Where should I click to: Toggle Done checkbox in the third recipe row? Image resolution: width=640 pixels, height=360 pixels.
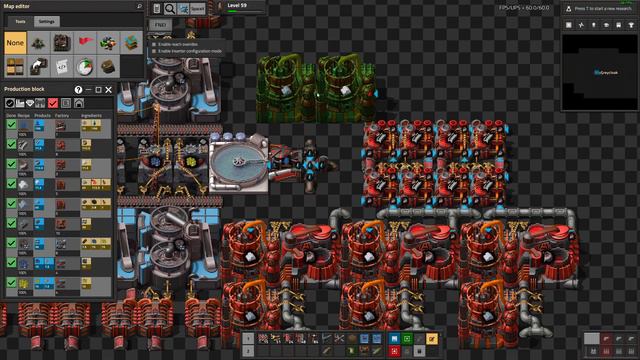click(x=11, y=164)
